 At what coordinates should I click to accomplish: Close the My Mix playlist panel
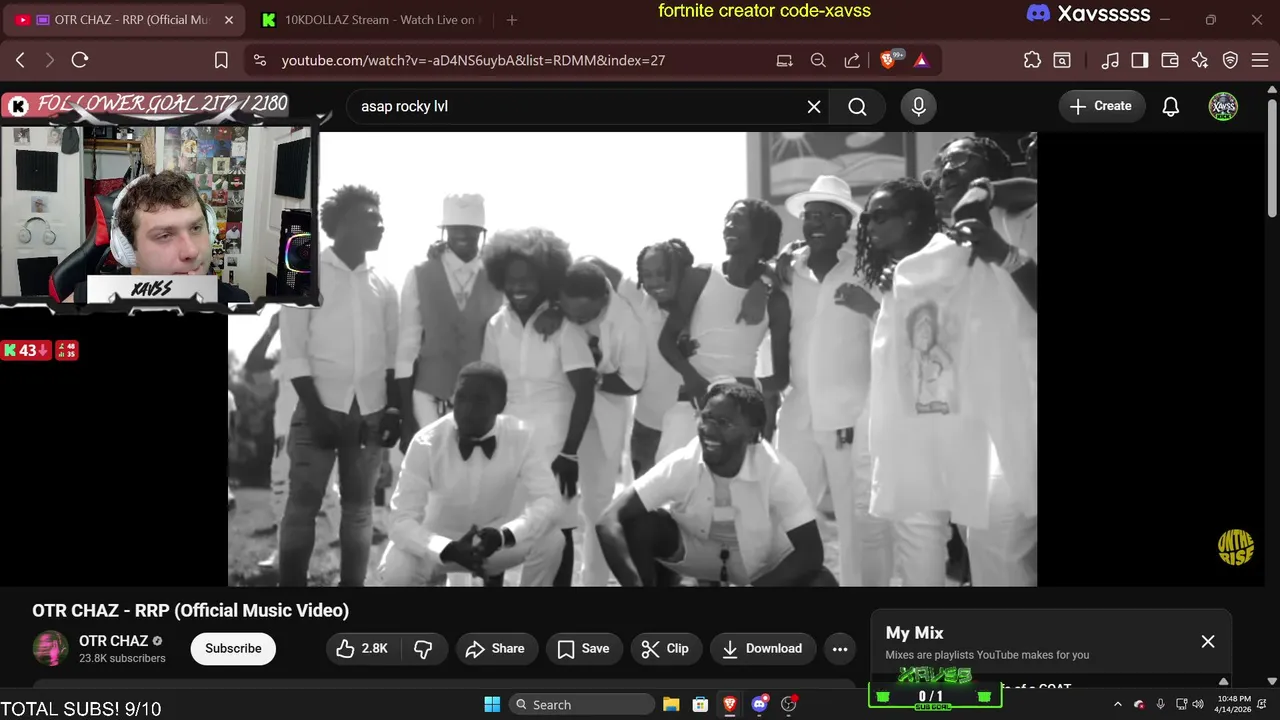1208,642
